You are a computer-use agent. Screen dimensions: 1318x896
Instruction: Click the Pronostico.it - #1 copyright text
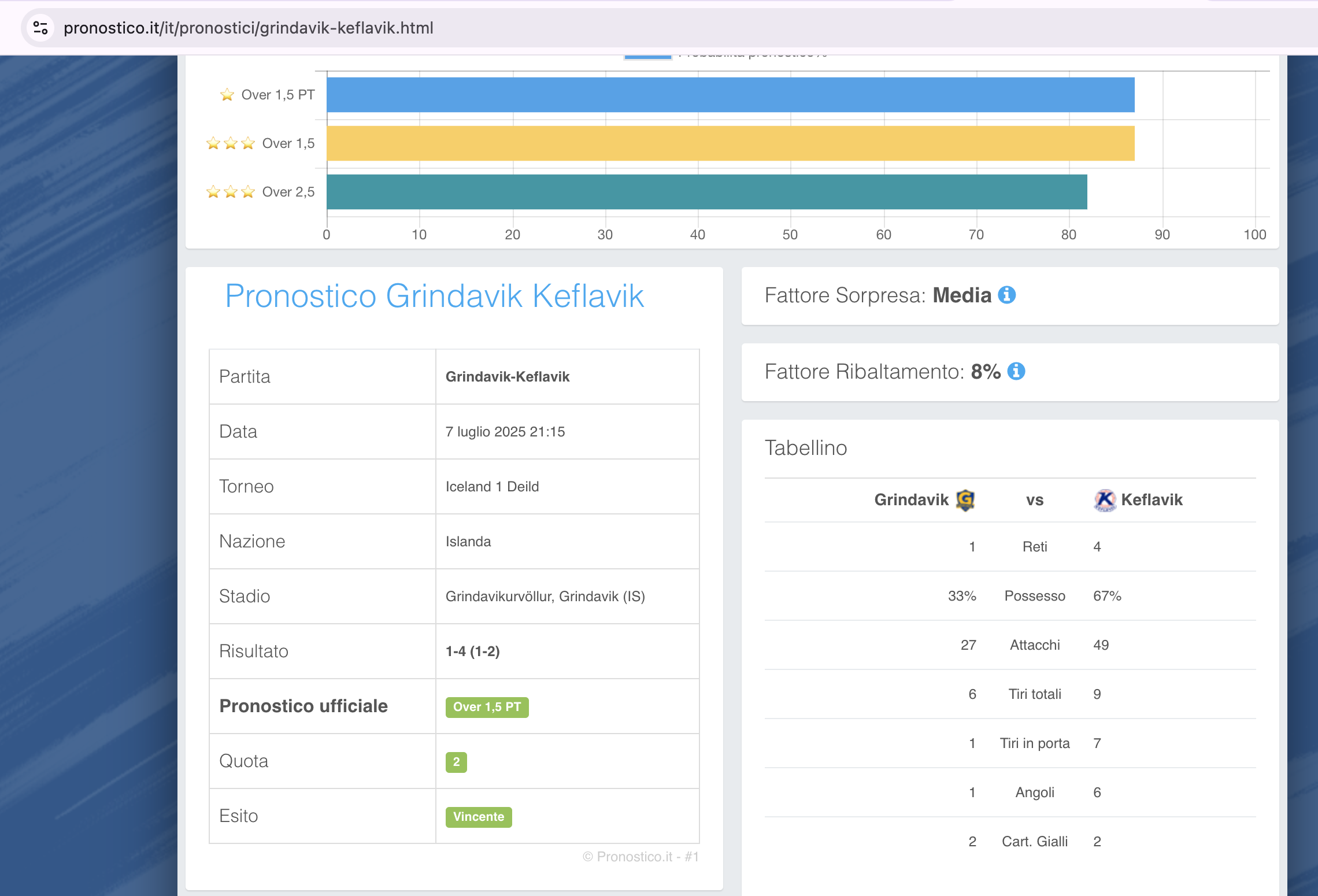click(x=641, y=857)
